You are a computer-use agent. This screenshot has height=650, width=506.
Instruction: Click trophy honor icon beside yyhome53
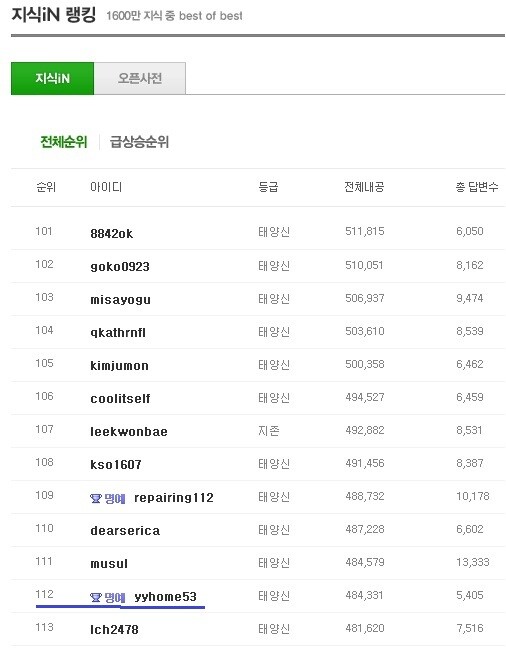(x=96, y=597)
